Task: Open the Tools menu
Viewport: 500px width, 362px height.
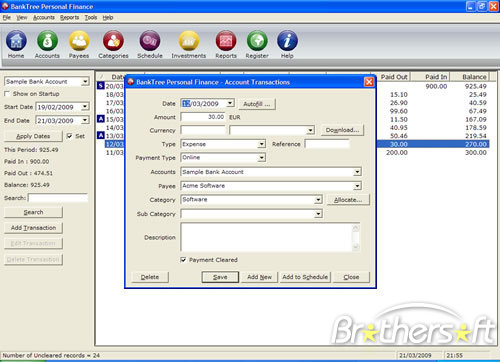Action: (x=91, y=18)
